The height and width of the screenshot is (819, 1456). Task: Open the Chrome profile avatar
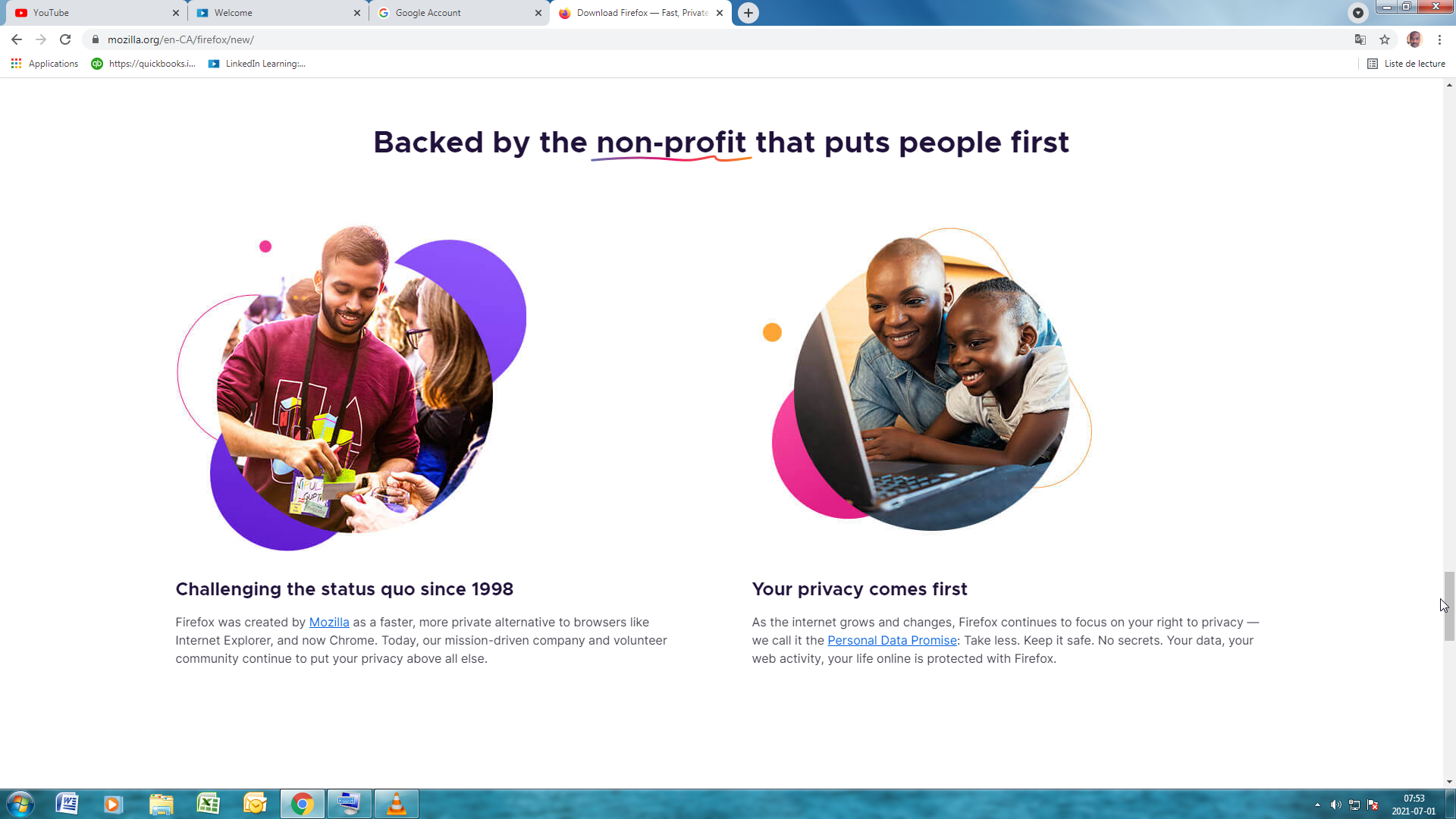coord(1414,39)
